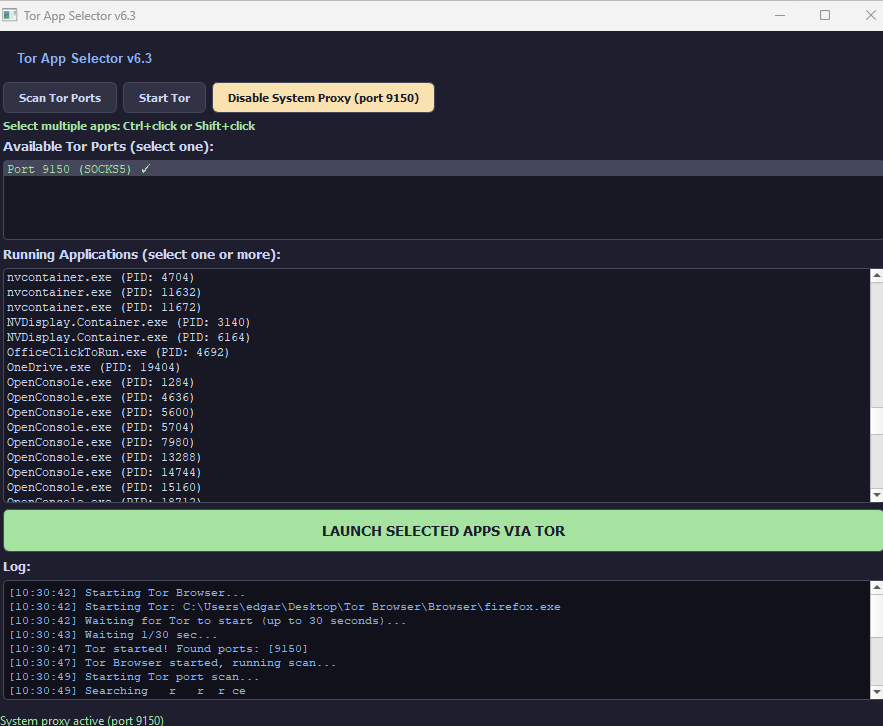
Task: Click log panel scroll up arrow
Action: (x=876, y=587)
